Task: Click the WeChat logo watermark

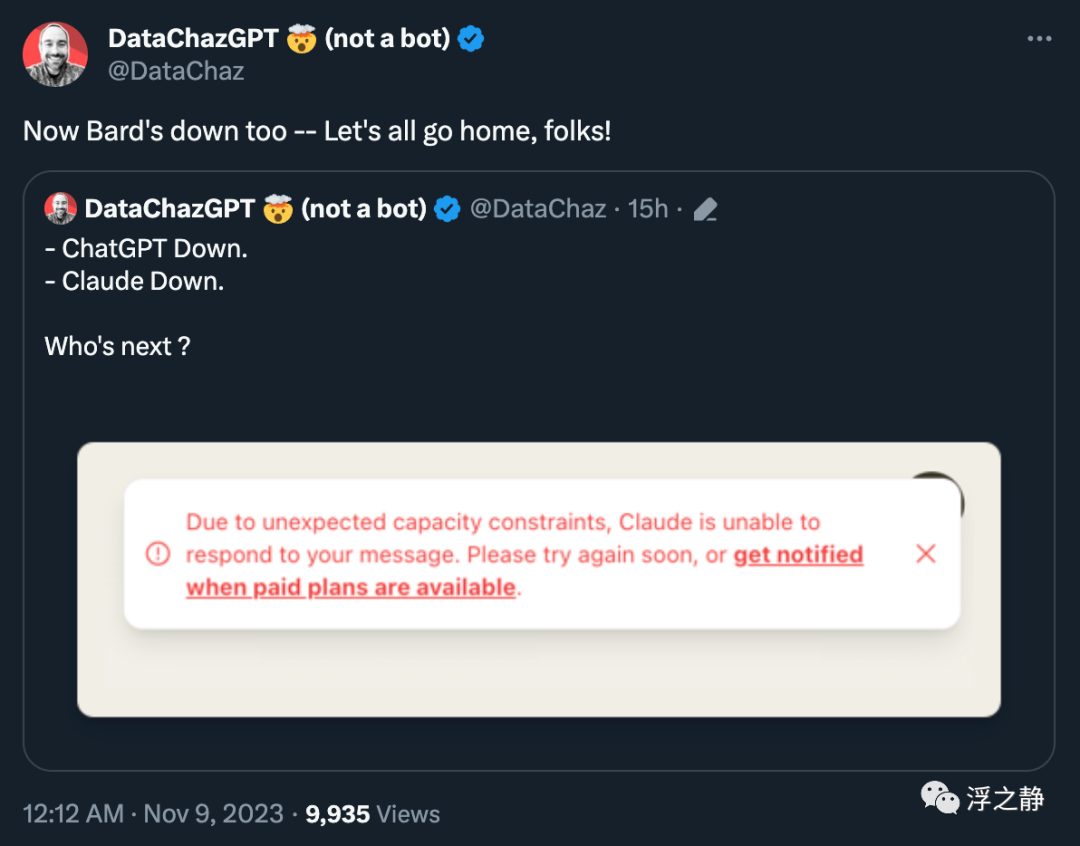Action: [x=939, y=798]
